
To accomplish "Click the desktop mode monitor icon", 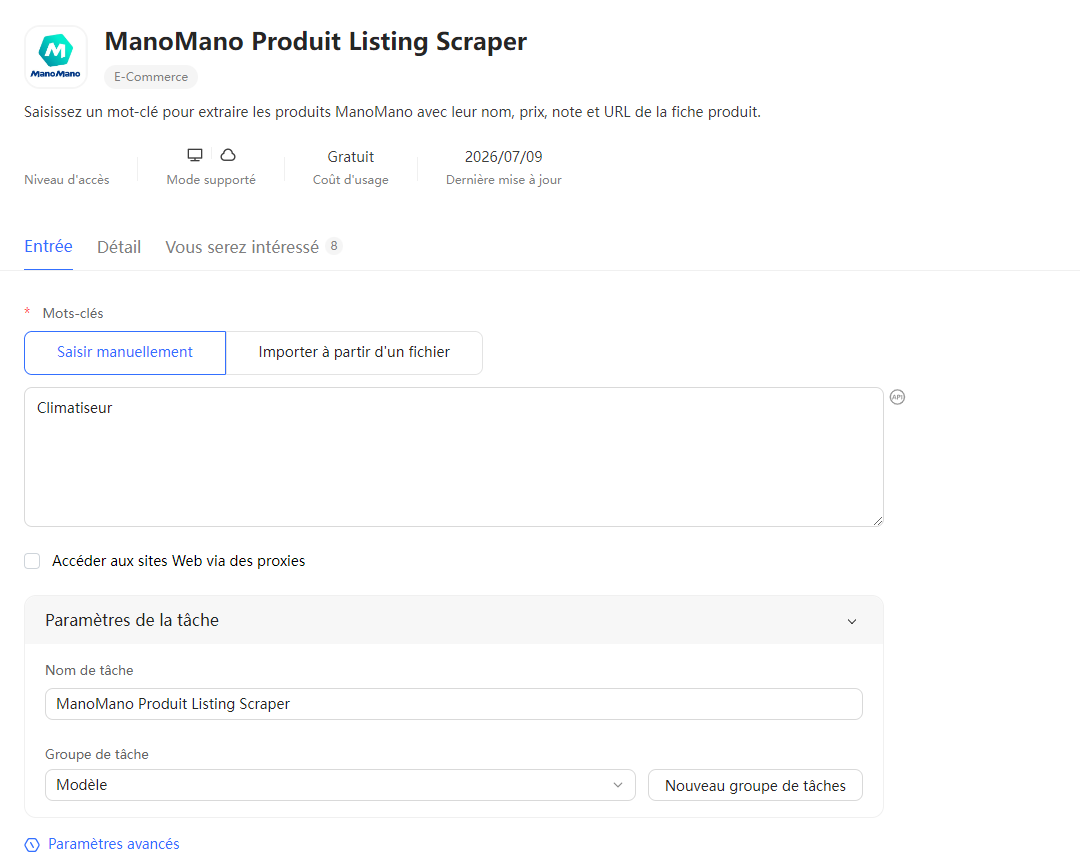I will coord(195,155).
